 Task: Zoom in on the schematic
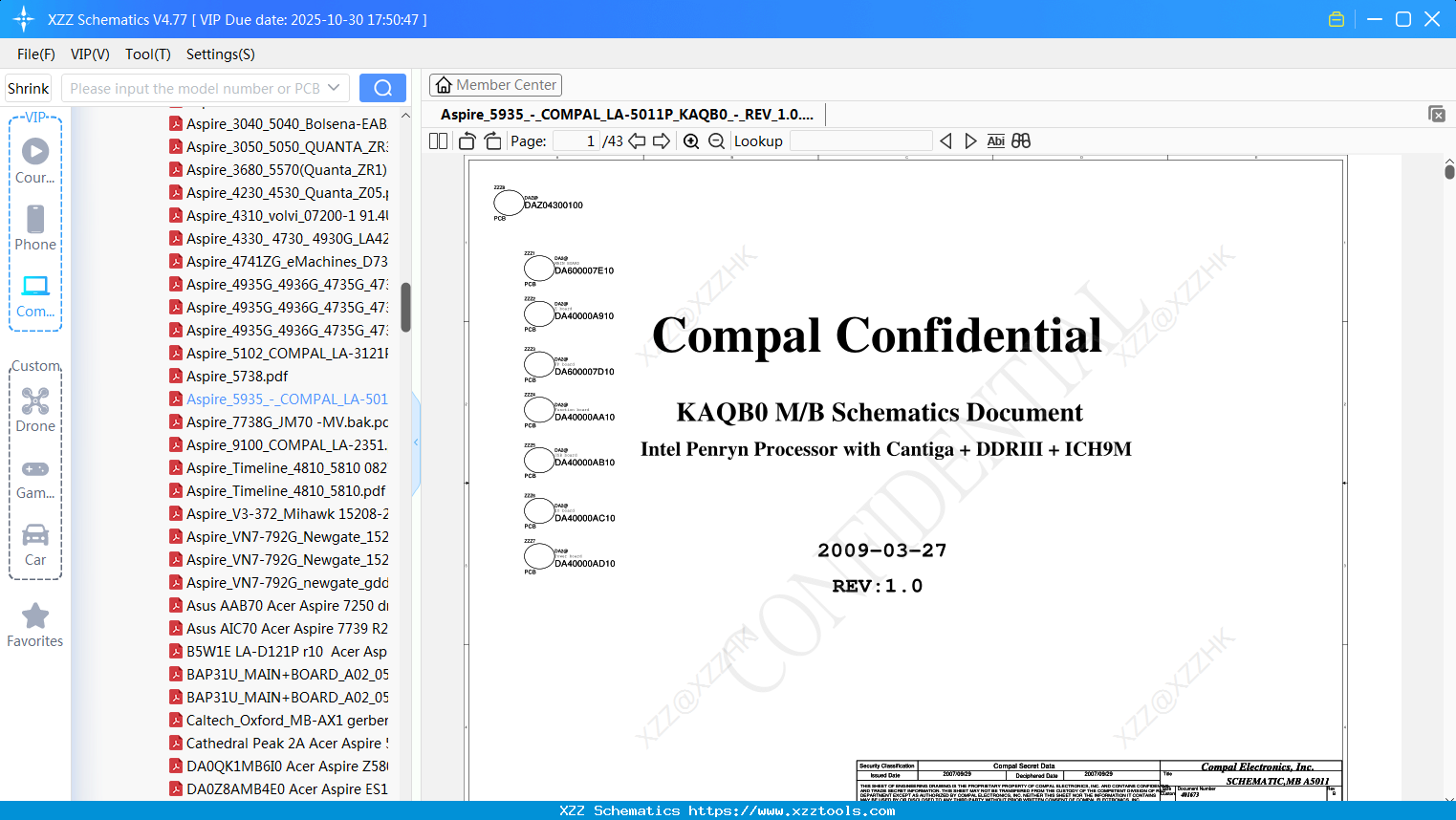(691, 140)
